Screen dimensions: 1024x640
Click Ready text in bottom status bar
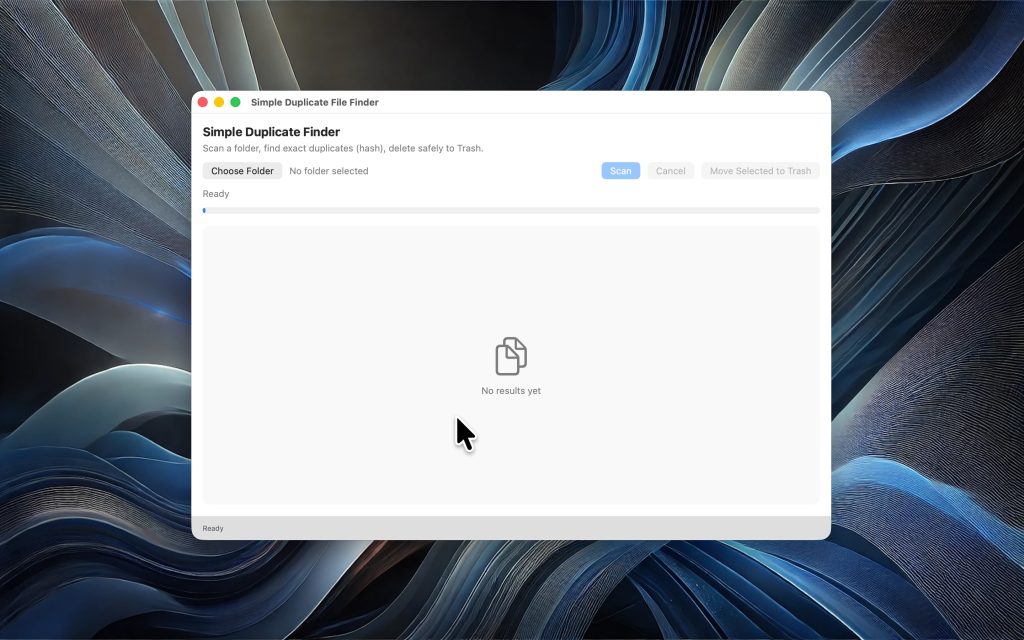click(213, 528)
